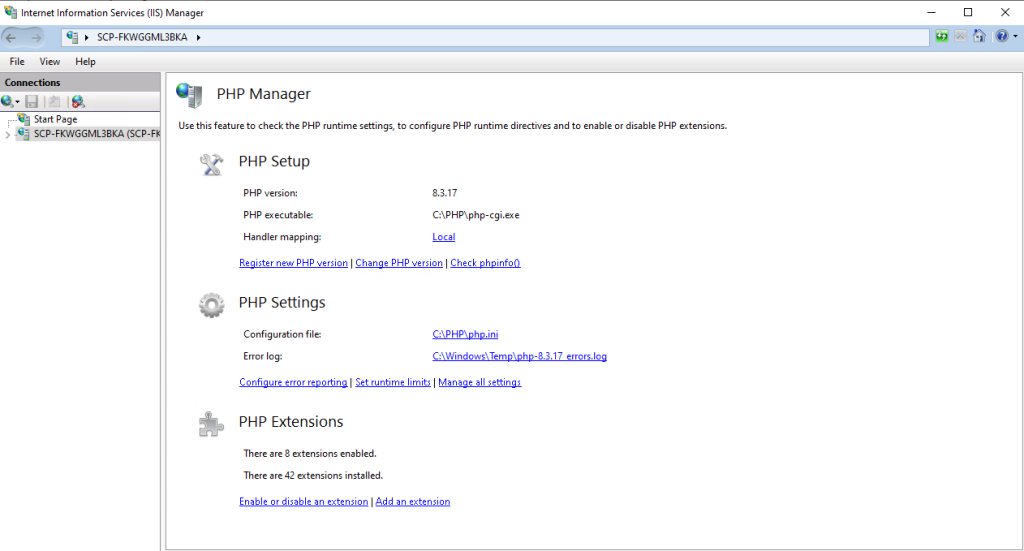
Task: Go forward with the navigation arrow
Action: [35, 37]
